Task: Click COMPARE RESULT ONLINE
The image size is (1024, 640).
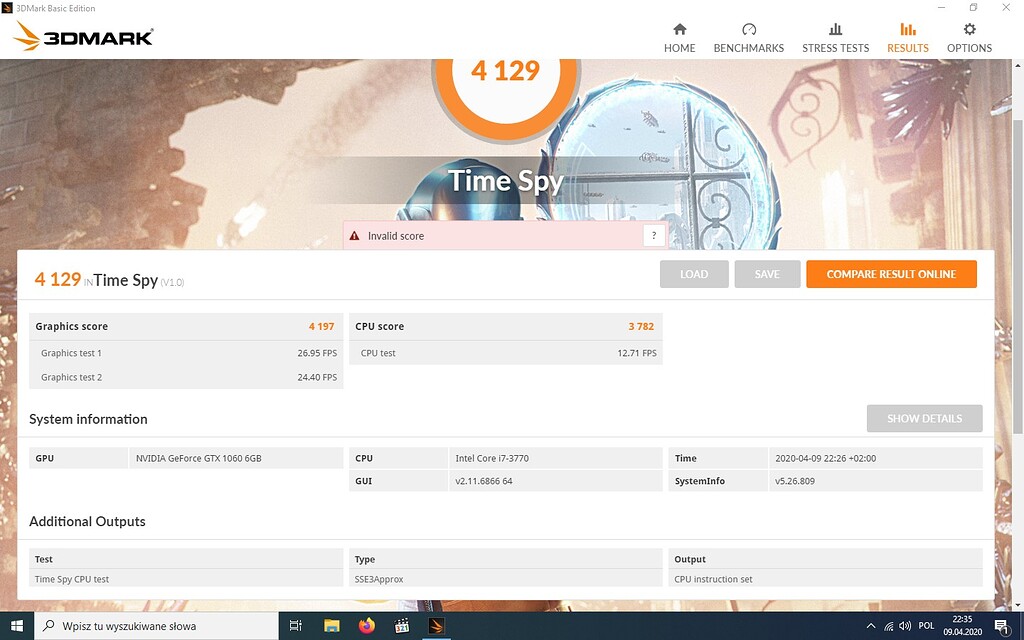Action: coord(891,274)
